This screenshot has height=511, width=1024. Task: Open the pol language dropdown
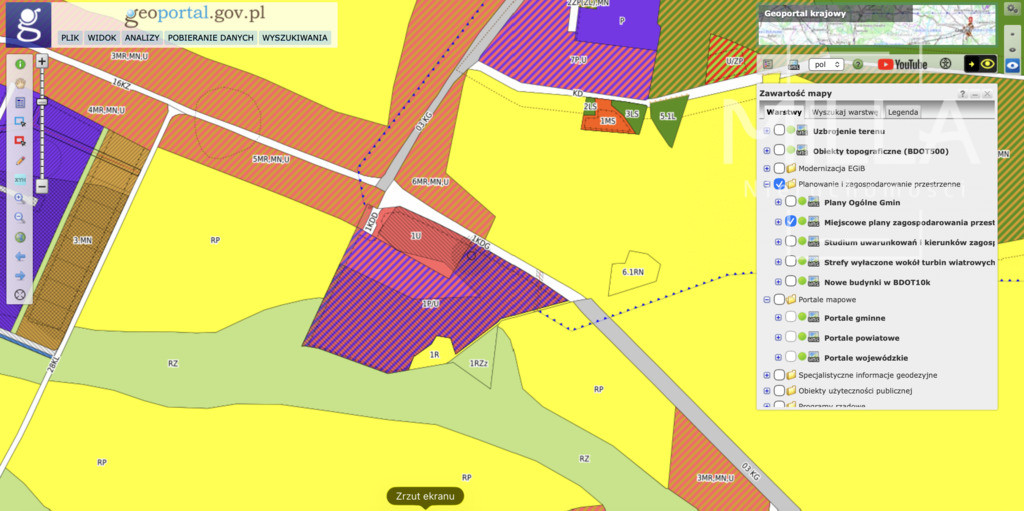[x=826, y=65]
